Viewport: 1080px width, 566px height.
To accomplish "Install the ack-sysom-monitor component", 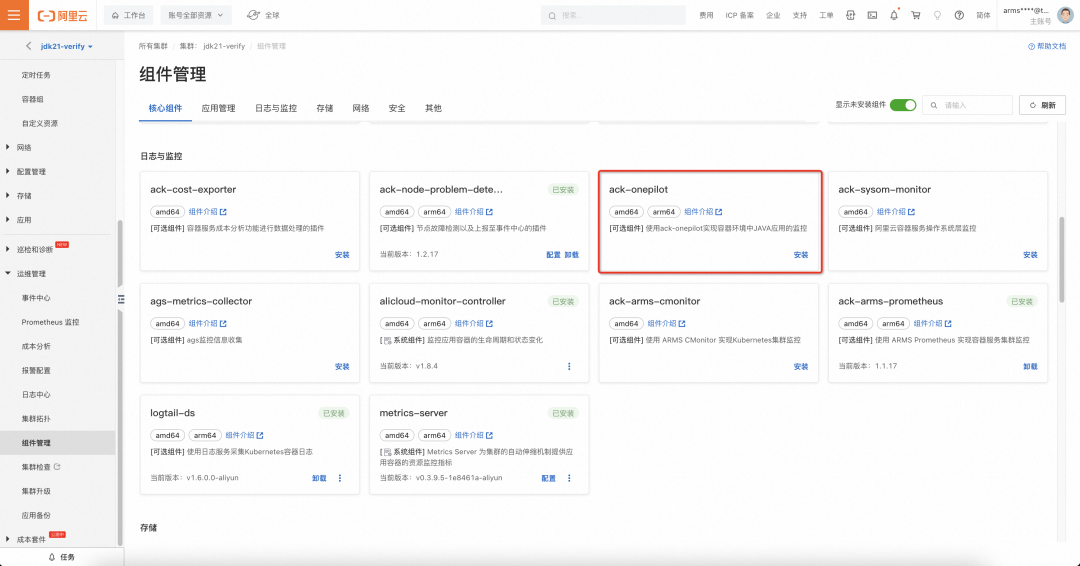I will coord(1030,255).
